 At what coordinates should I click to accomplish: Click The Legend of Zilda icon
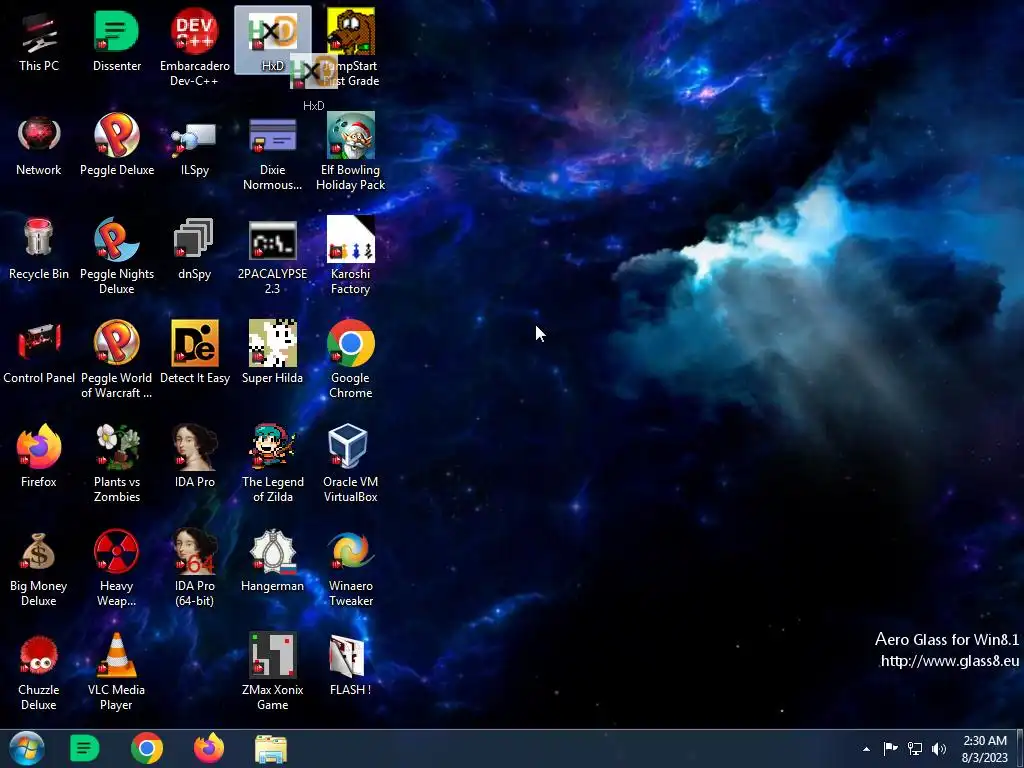point(272,464)
